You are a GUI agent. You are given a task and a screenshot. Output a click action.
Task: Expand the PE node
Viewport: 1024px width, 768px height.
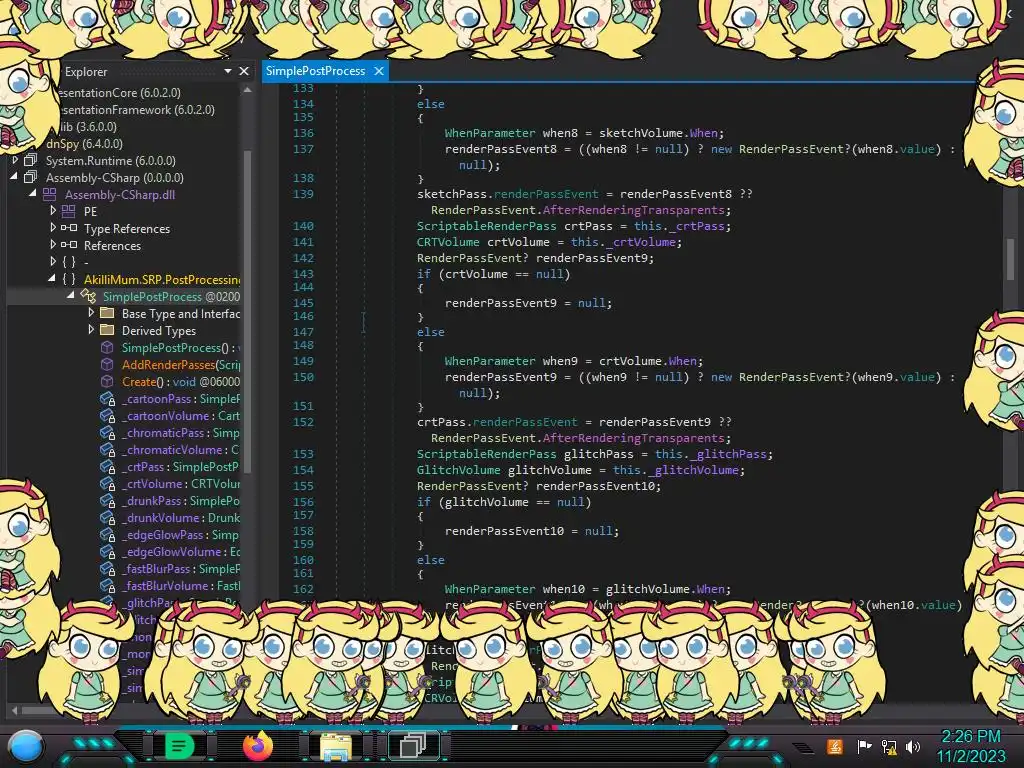point(53,211)
